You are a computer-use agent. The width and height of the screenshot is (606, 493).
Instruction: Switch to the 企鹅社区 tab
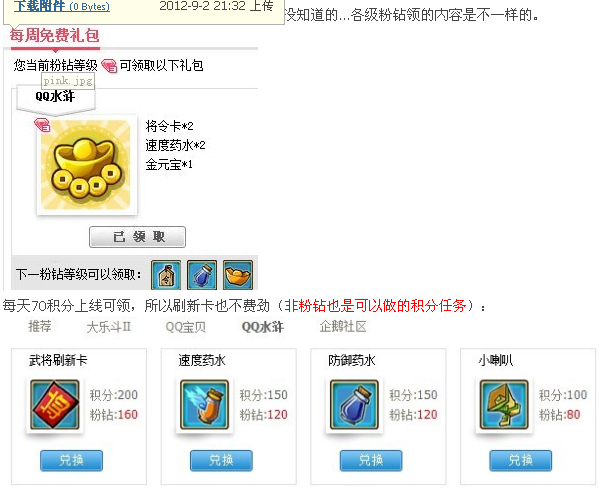[x=343, y=327]
